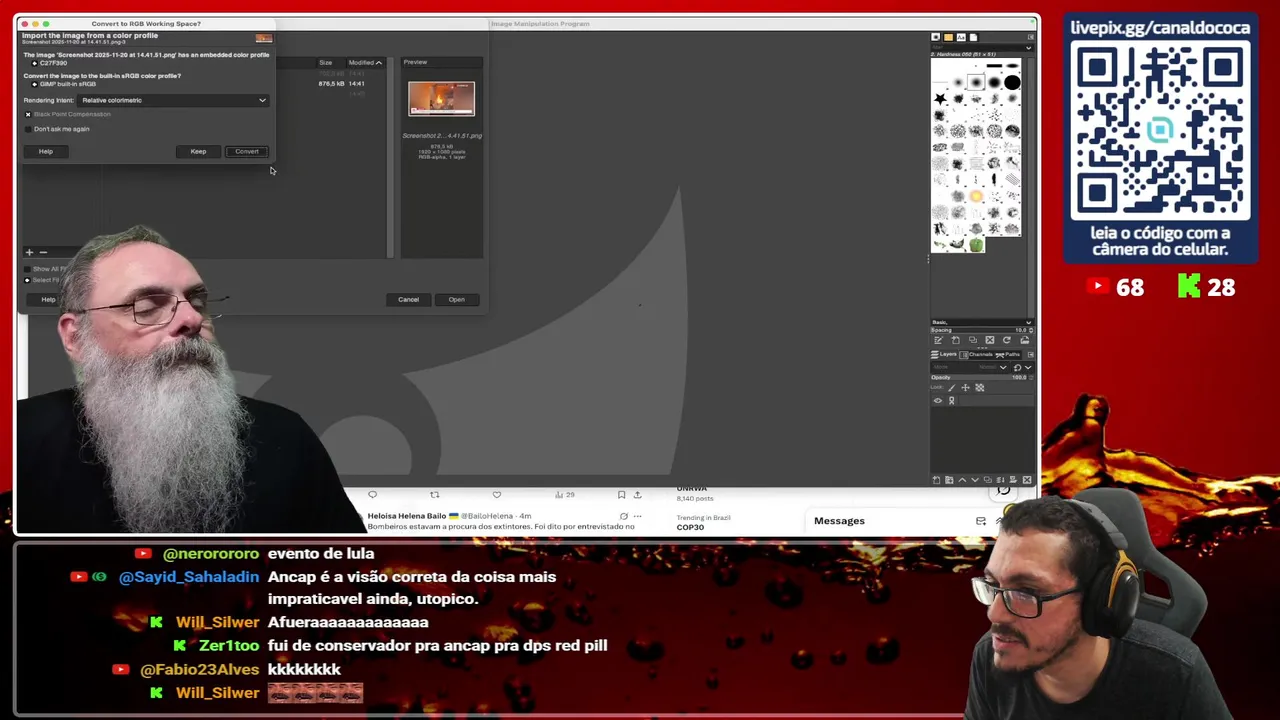Viewport: 1280px width, 720px height.
Task: Toggle Lock alpha channel icon
Action: [x=979, y=387]
